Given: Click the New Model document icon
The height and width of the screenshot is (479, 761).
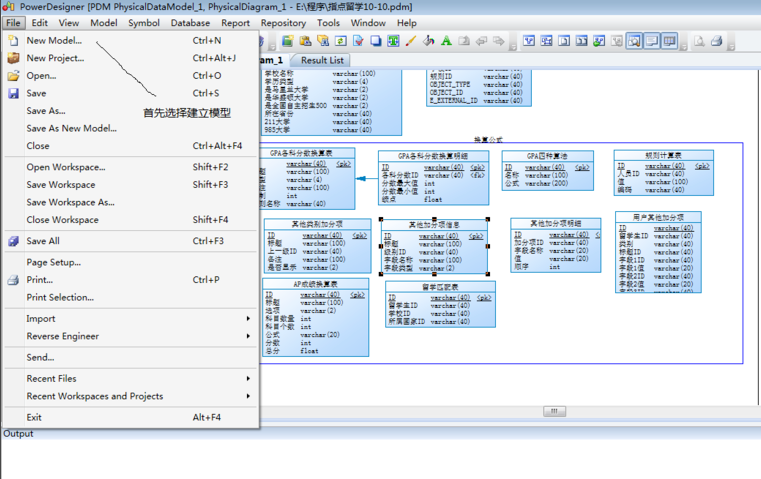Looking at the screenshot, I should coord(13,41).
